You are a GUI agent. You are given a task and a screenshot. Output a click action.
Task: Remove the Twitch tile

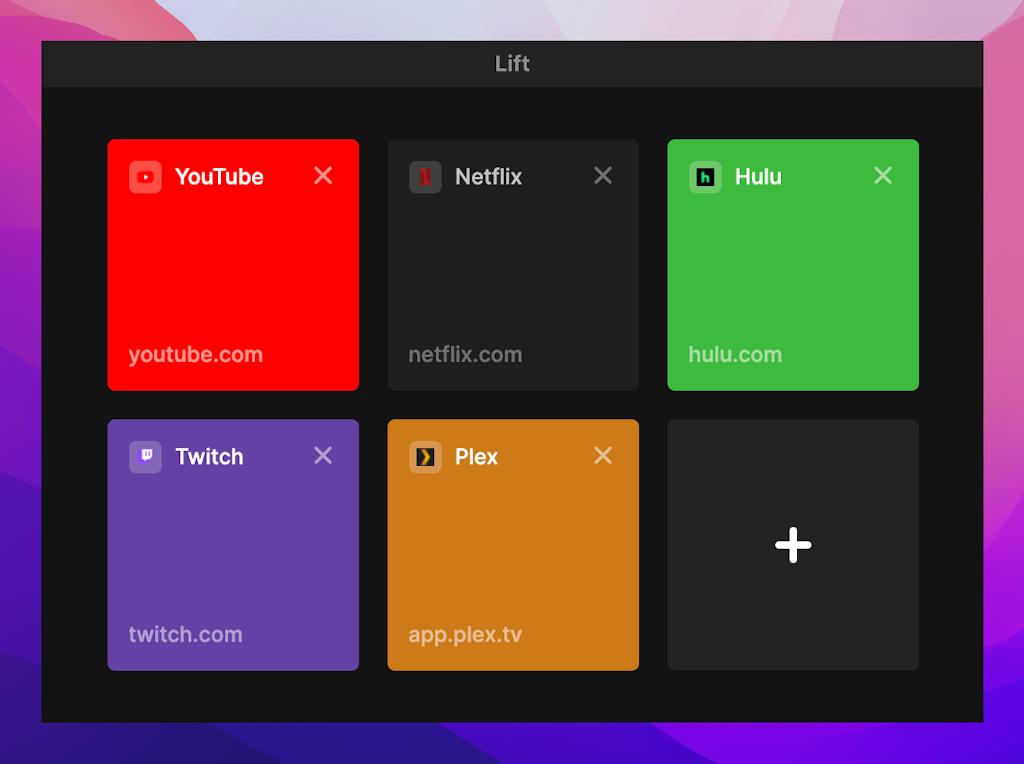[323, 455]
